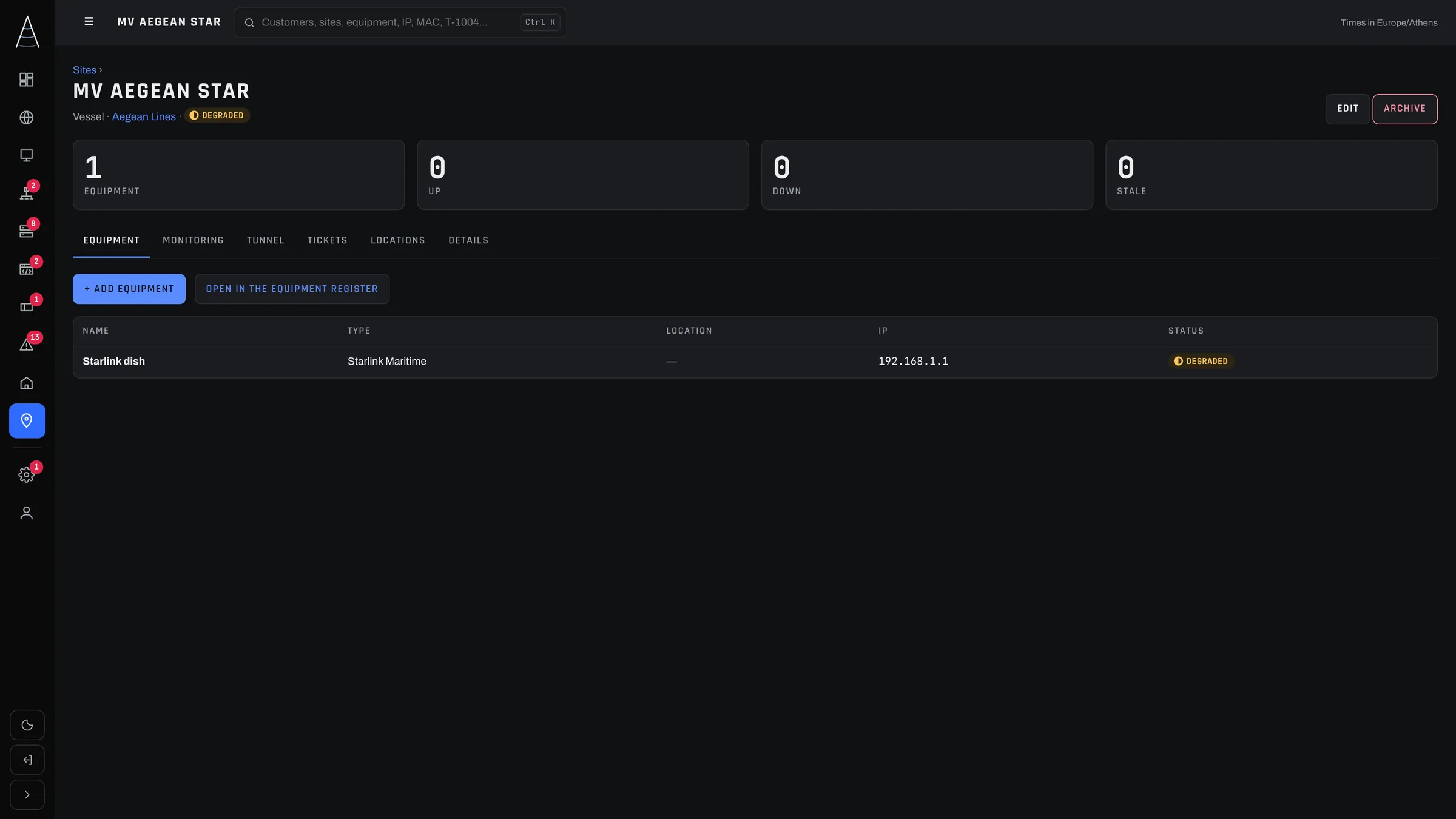The width and height of the screenshot is (1456, 819).
Task: Open the Tickets tab
Action: tap(328, 241)
